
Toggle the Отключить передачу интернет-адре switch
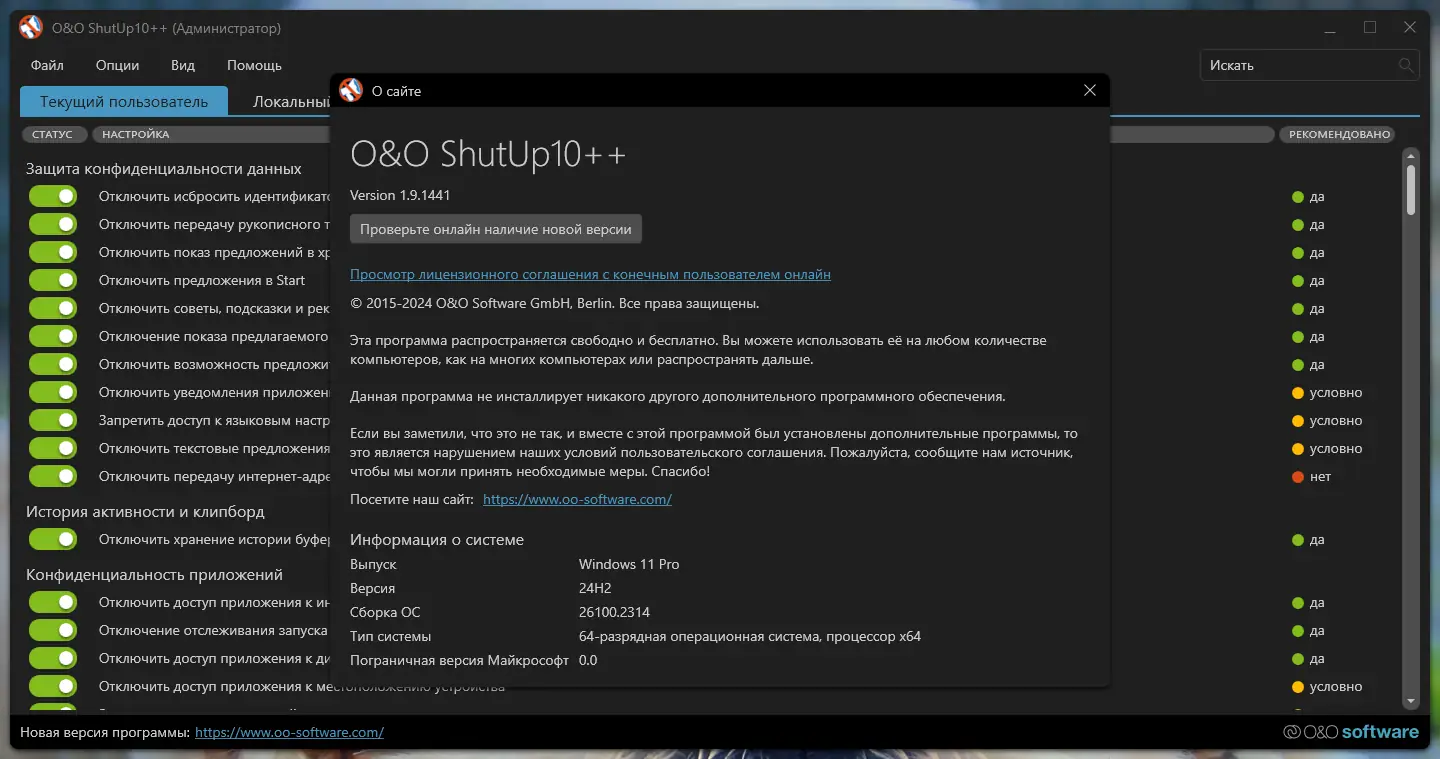point(53,476)
